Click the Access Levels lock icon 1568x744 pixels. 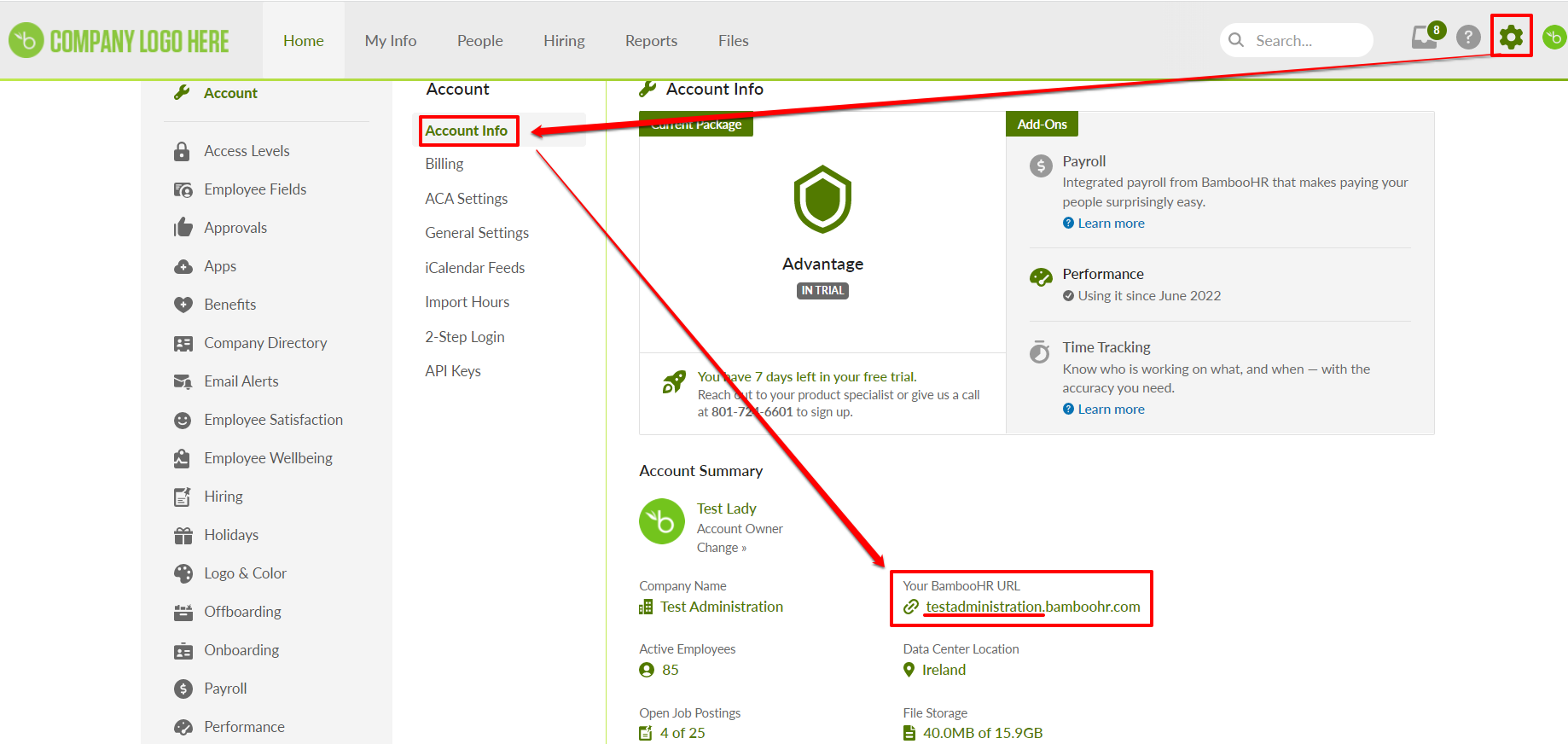click(x=182, y=152)
